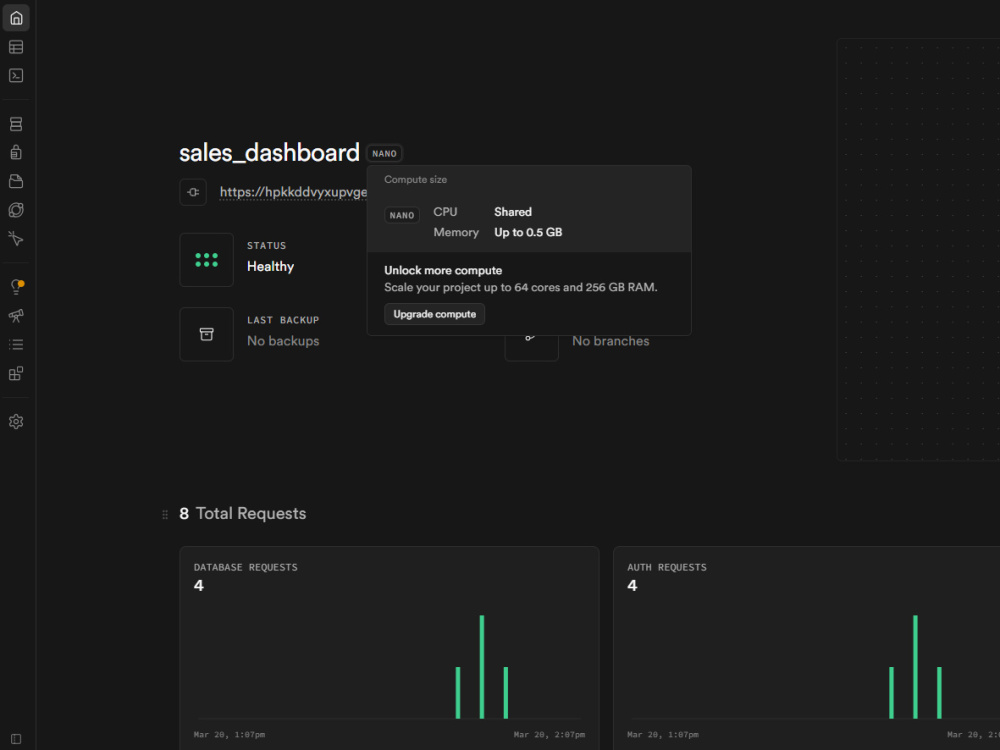Click the Up to 0.5 GB memory value
The width and height of the screenshot is (1000, 750).
(528, 233)
